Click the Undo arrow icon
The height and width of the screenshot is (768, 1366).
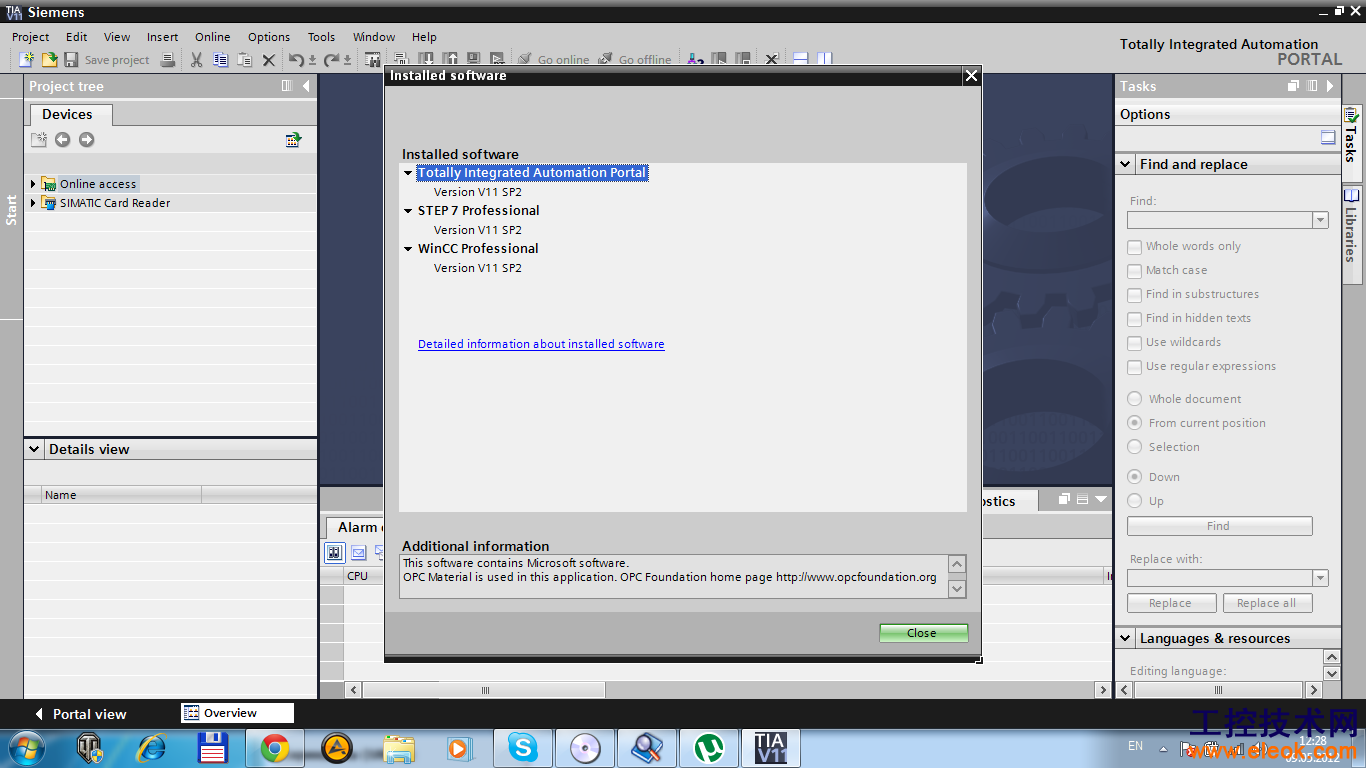point(296,60)
